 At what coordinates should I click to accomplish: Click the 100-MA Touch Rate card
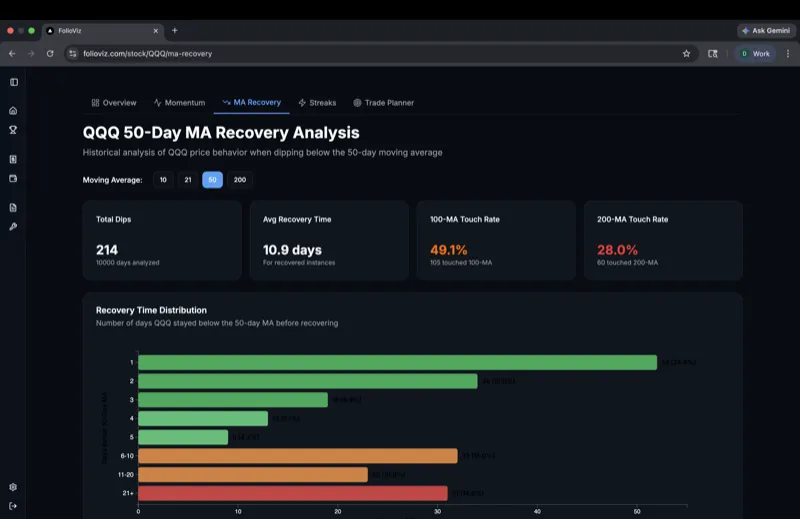tap(496, 240)
